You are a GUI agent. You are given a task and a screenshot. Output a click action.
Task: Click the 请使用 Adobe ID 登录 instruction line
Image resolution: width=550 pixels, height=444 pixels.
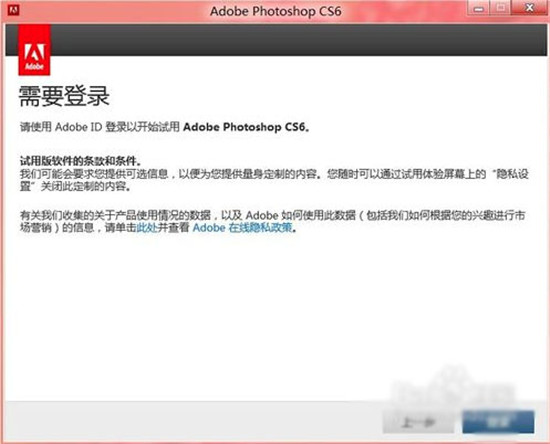pos(165,127)
